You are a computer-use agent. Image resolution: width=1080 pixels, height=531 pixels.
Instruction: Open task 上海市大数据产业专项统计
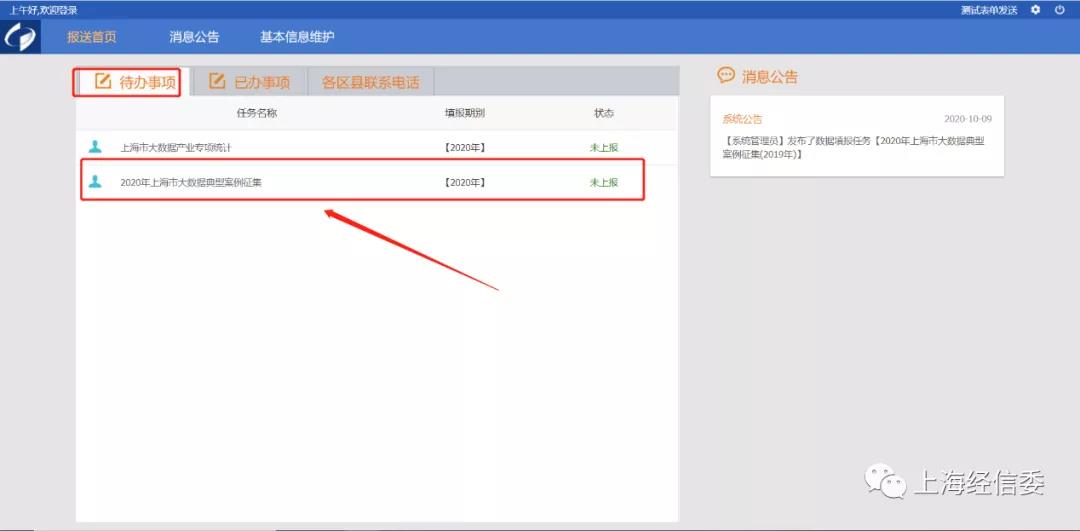pos(176,148)
